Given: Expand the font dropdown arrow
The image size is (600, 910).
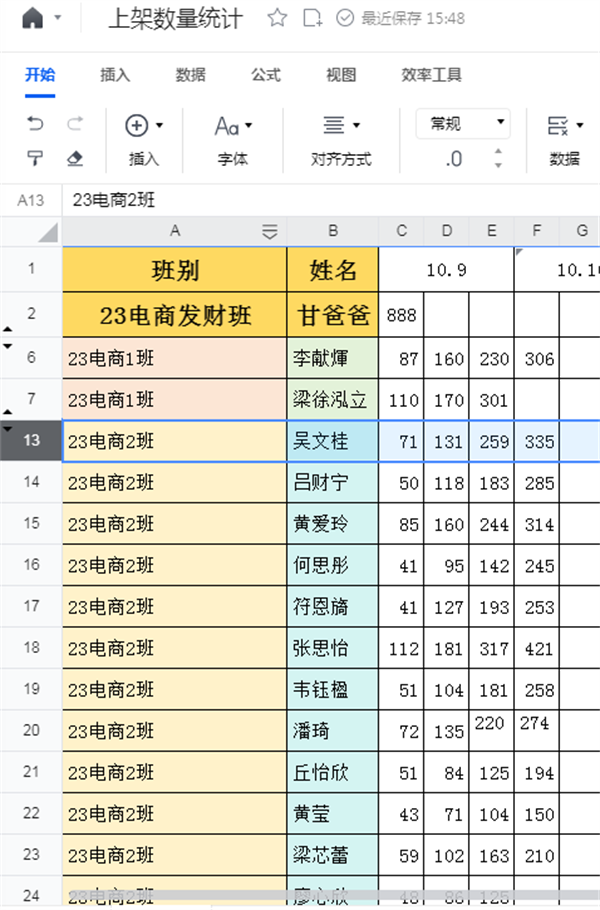Looking at the screenshot, I should point(248,125).
